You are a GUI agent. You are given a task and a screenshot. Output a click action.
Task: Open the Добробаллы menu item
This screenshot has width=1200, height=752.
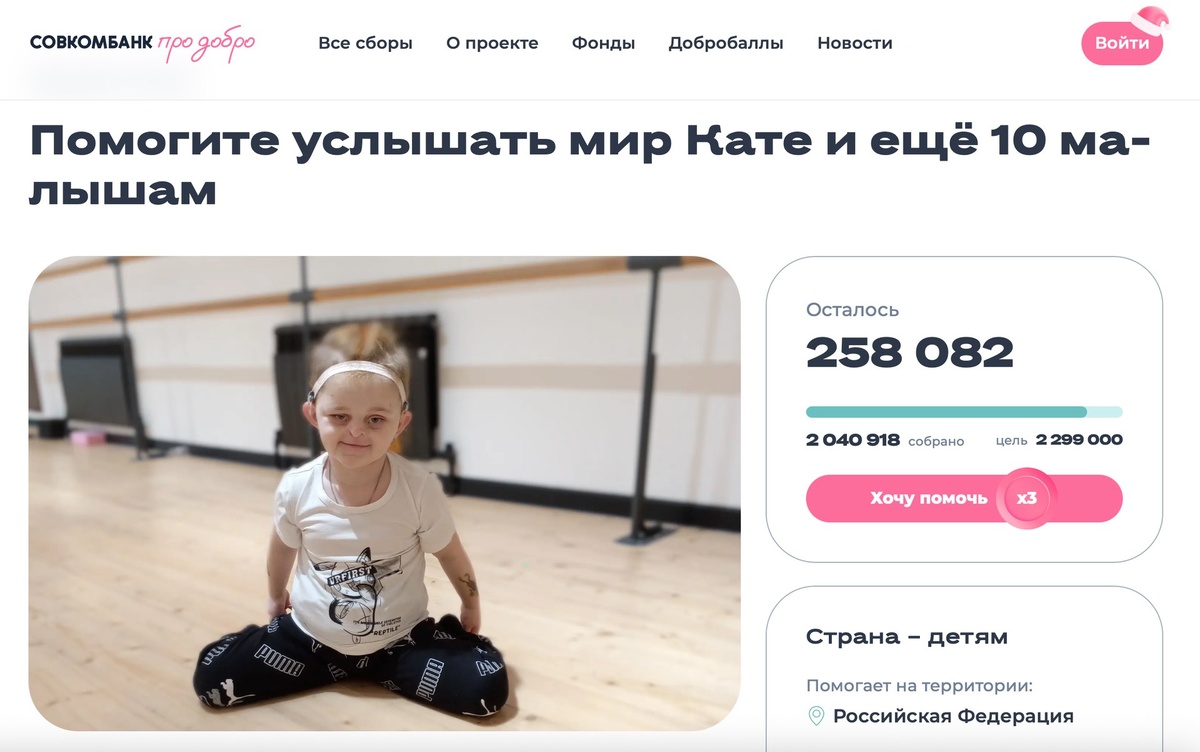tap(726, 43)
